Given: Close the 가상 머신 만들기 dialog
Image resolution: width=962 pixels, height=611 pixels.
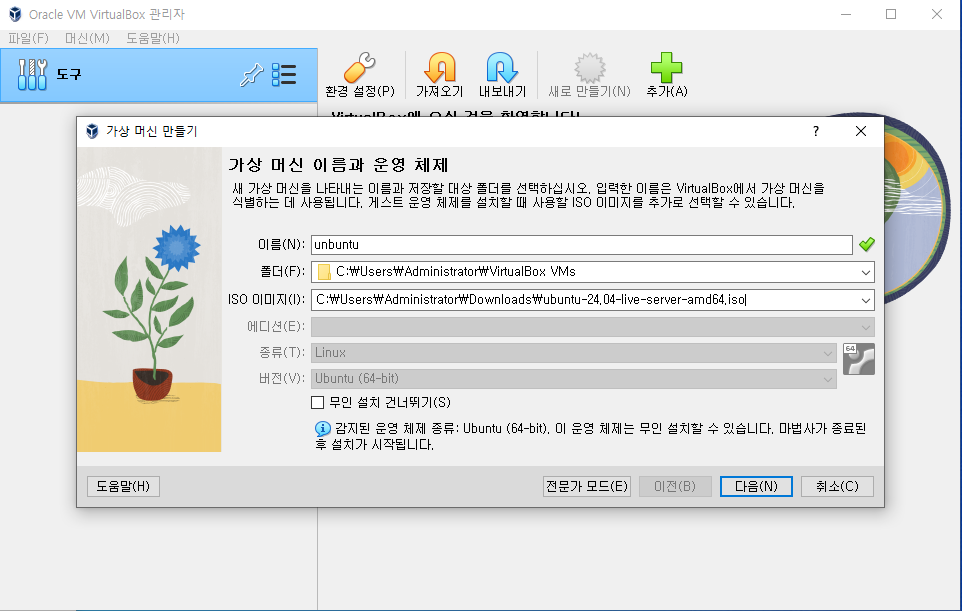Looking at the screenshot, I should pyautogui.click(x=861, y=131).
